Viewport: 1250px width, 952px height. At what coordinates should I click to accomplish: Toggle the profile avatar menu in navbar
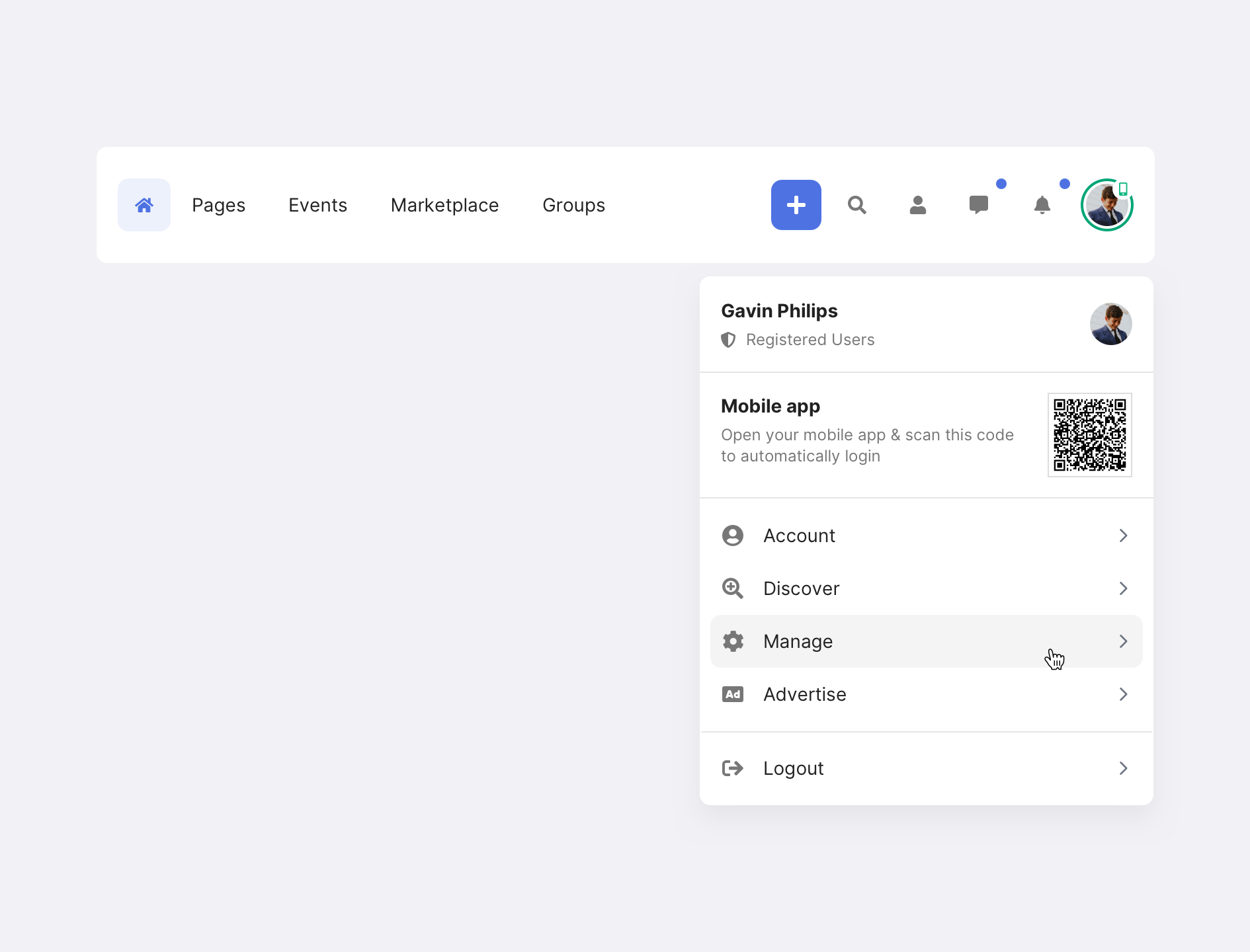(1106, 205)
